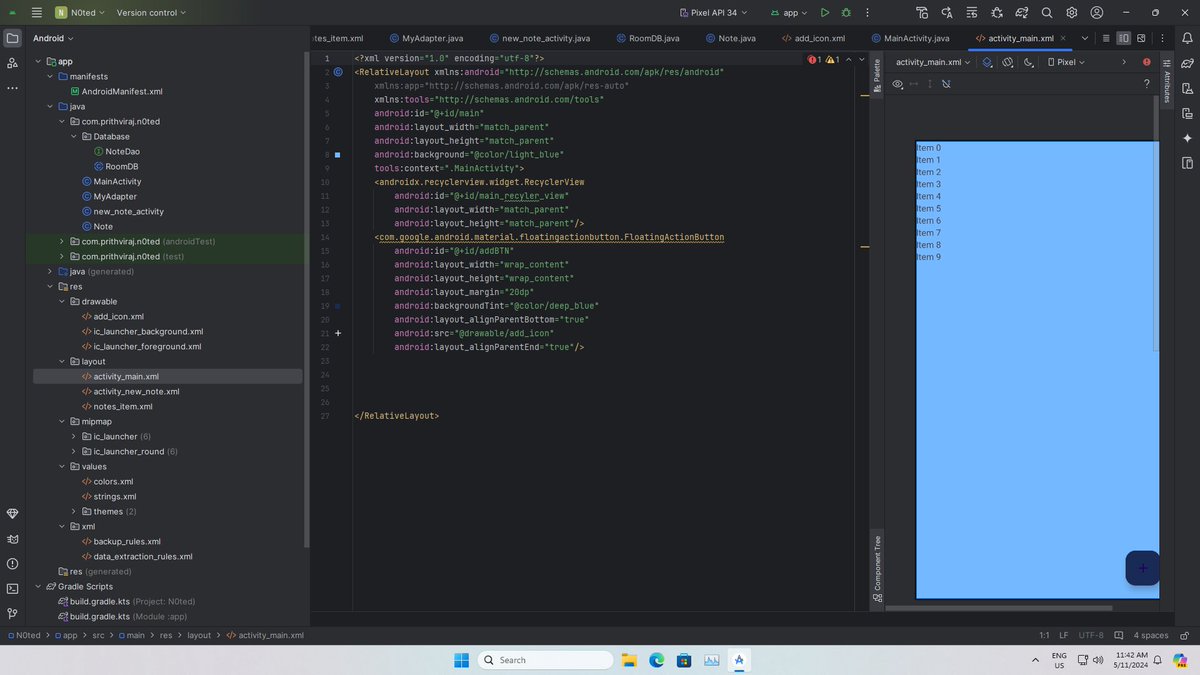Open the Search Everywhere magnifier
This screenshot has width=1200, height=675.
point(1047,13)
